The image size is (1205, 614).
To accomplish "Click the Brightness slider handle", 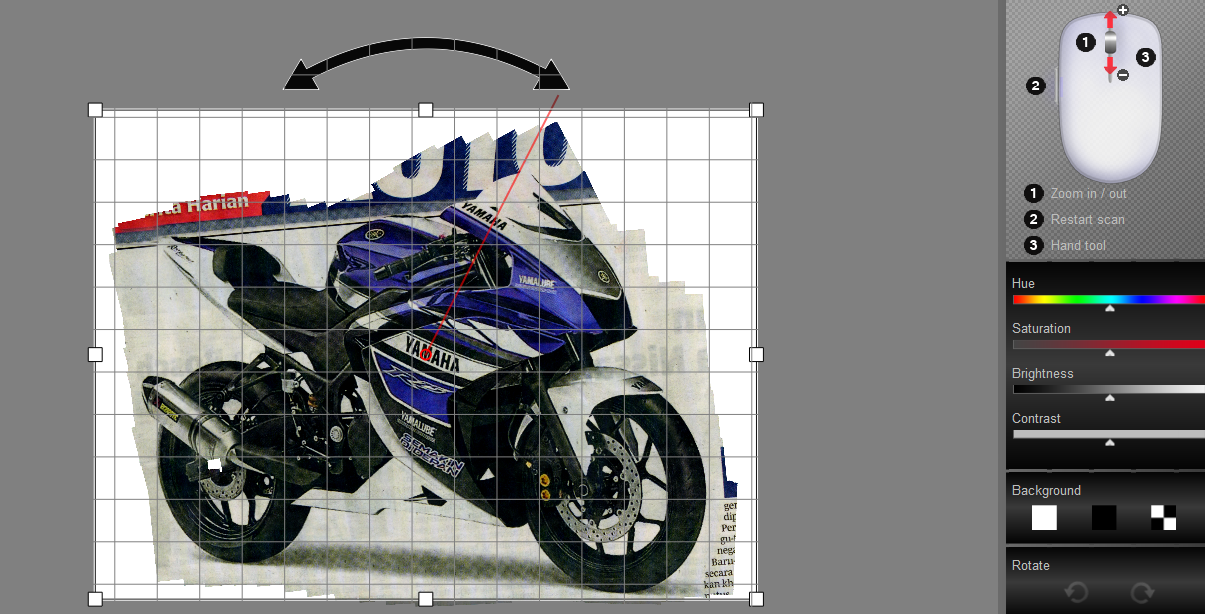I will (x=1109, y=399).
